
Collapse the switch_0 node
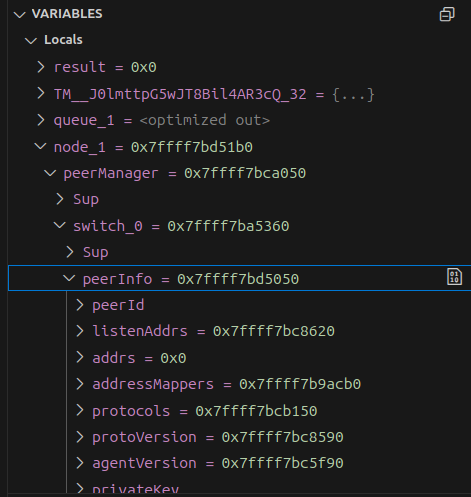(x=60, y=226)
